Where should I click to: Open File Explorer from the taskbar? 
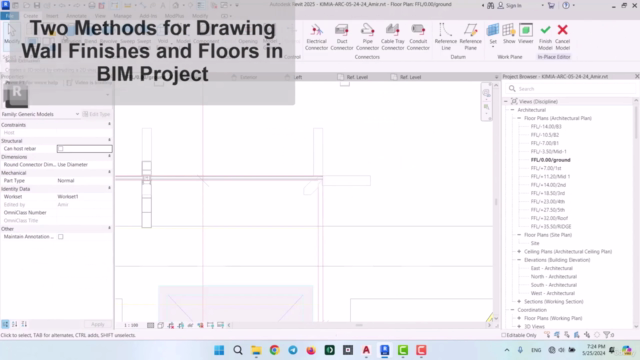click(x=256, y=350)
